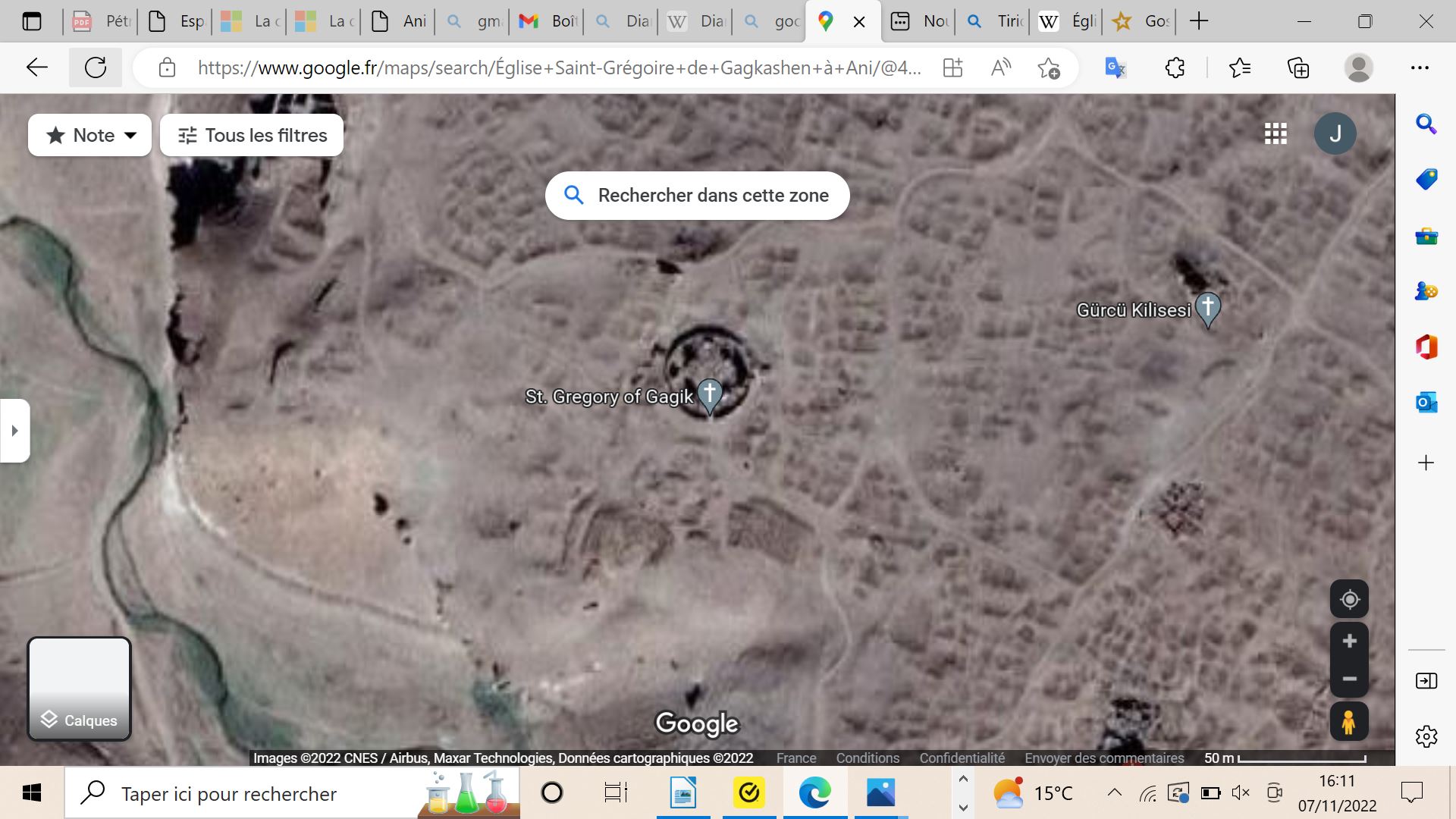Zoom in the map with plus
This screenshot has width=1456, height=819.
[1349, 642]
